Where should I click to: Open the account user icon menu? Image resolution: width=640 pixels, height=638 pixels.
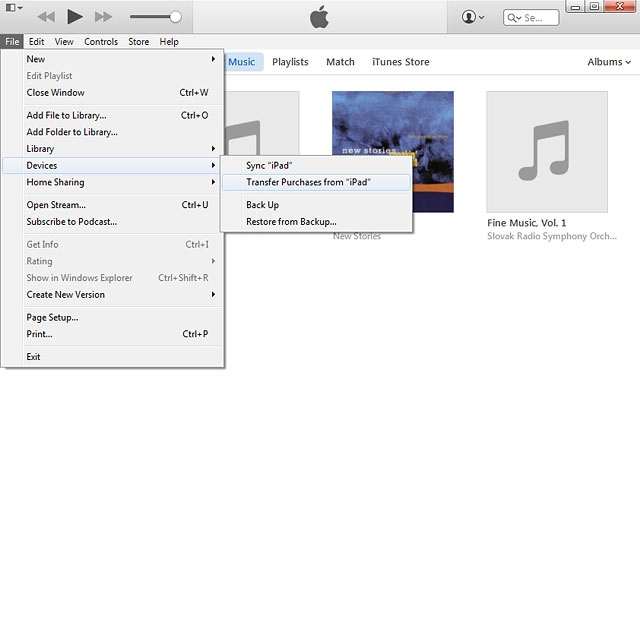tap(473, 17)
